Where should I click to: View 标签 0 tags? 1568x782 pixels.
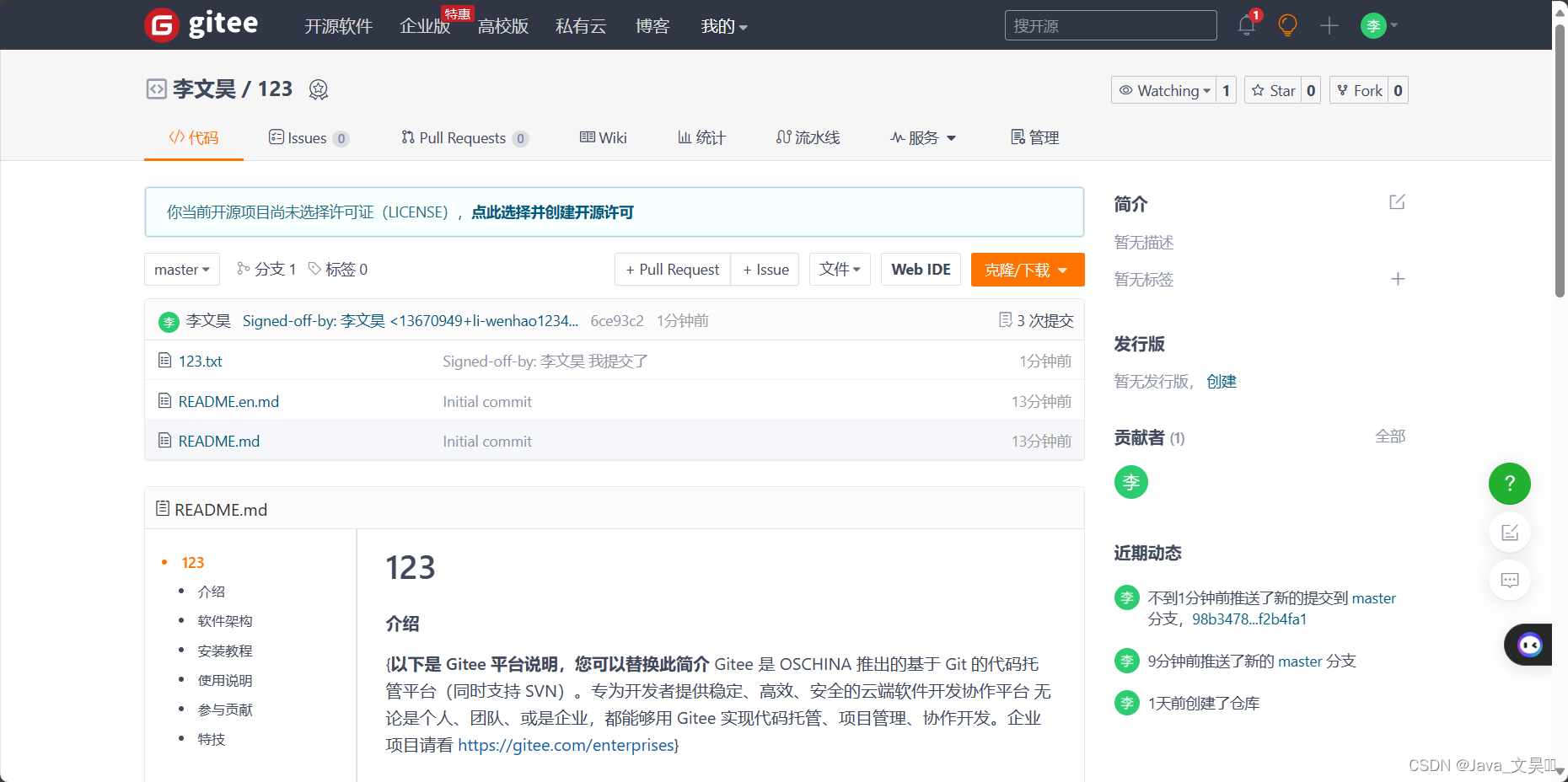click(x=338, y=269)
